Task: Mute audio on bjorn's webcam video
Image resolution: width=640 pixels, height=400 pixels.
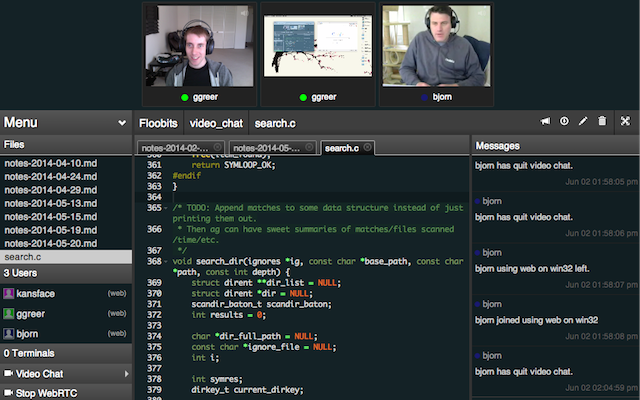Action: coord(482,13)
